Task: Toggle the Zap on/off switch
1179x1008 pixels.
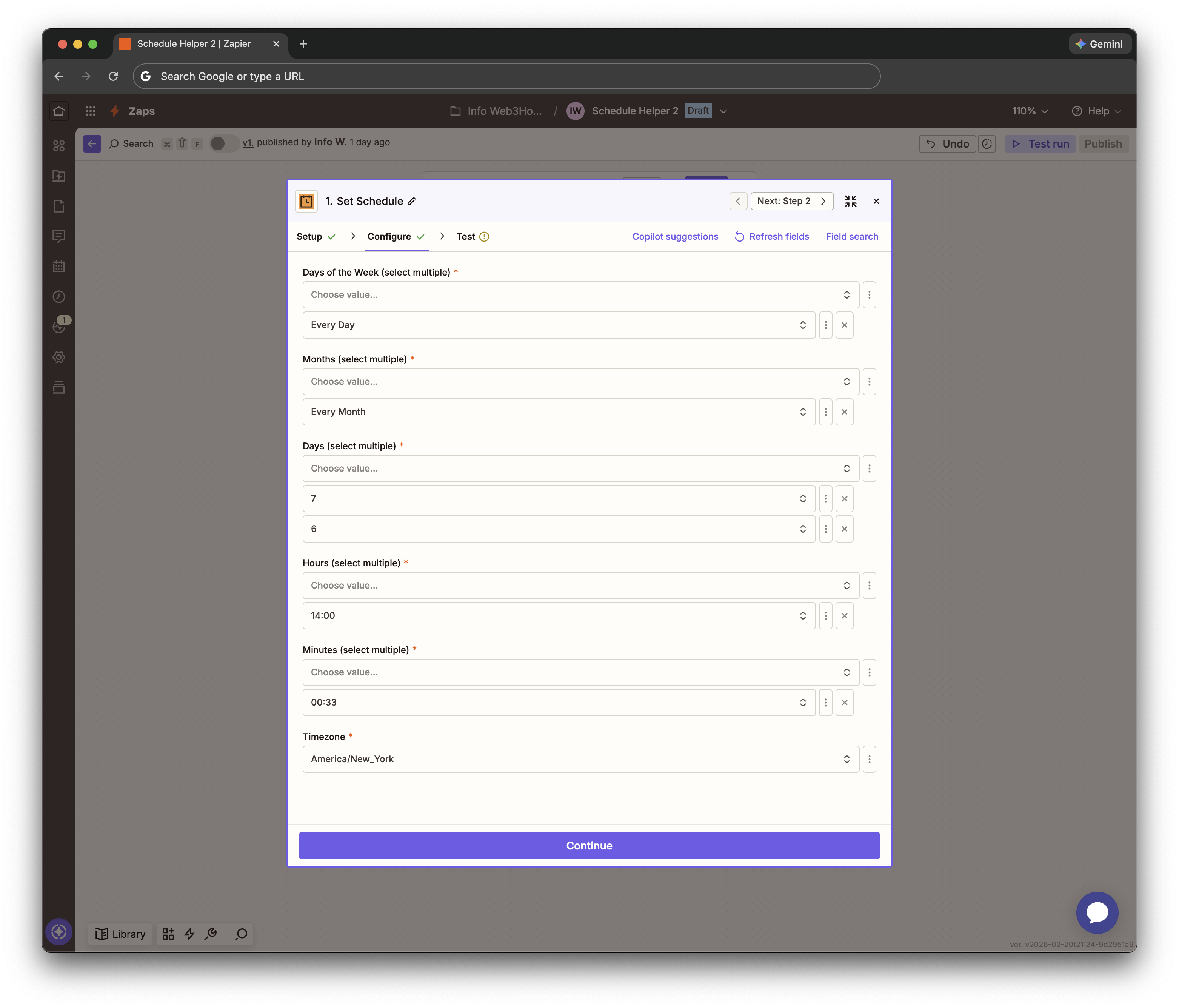Action: pyautogui.click(x=223, y=143)
